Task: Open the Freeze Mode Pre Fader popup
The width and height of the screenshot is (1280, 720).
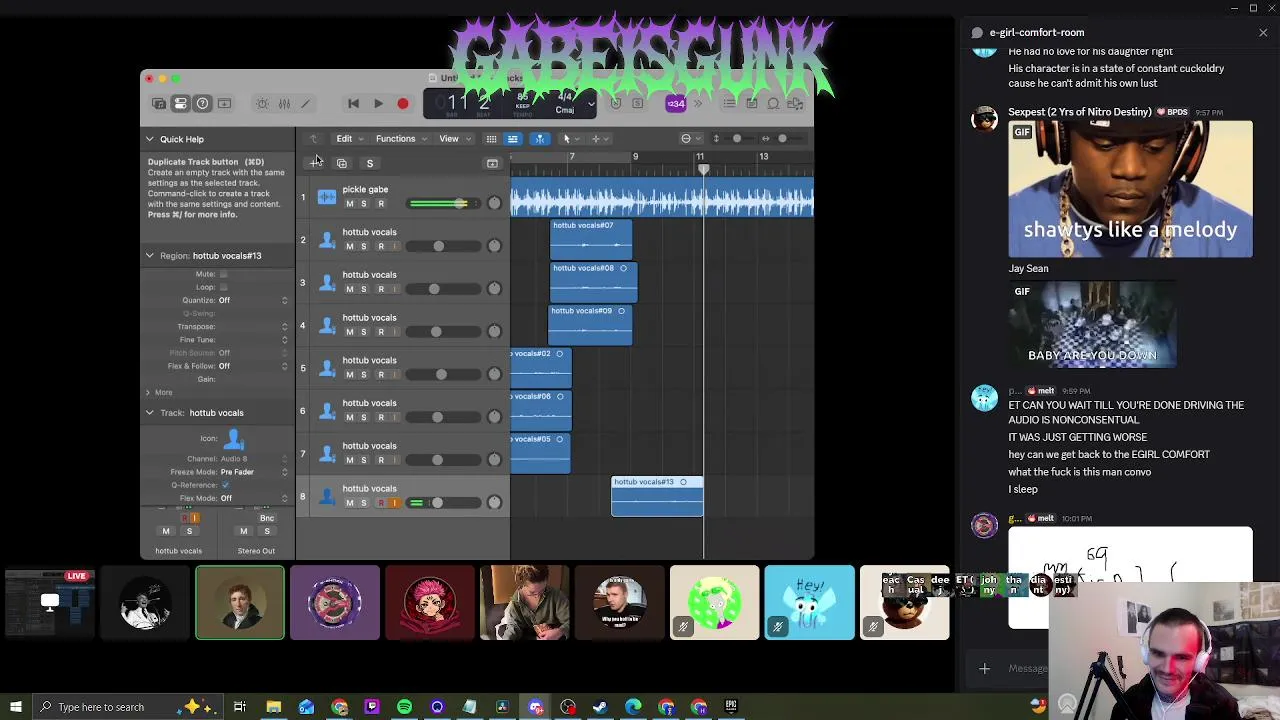Action: click(253, 472)
